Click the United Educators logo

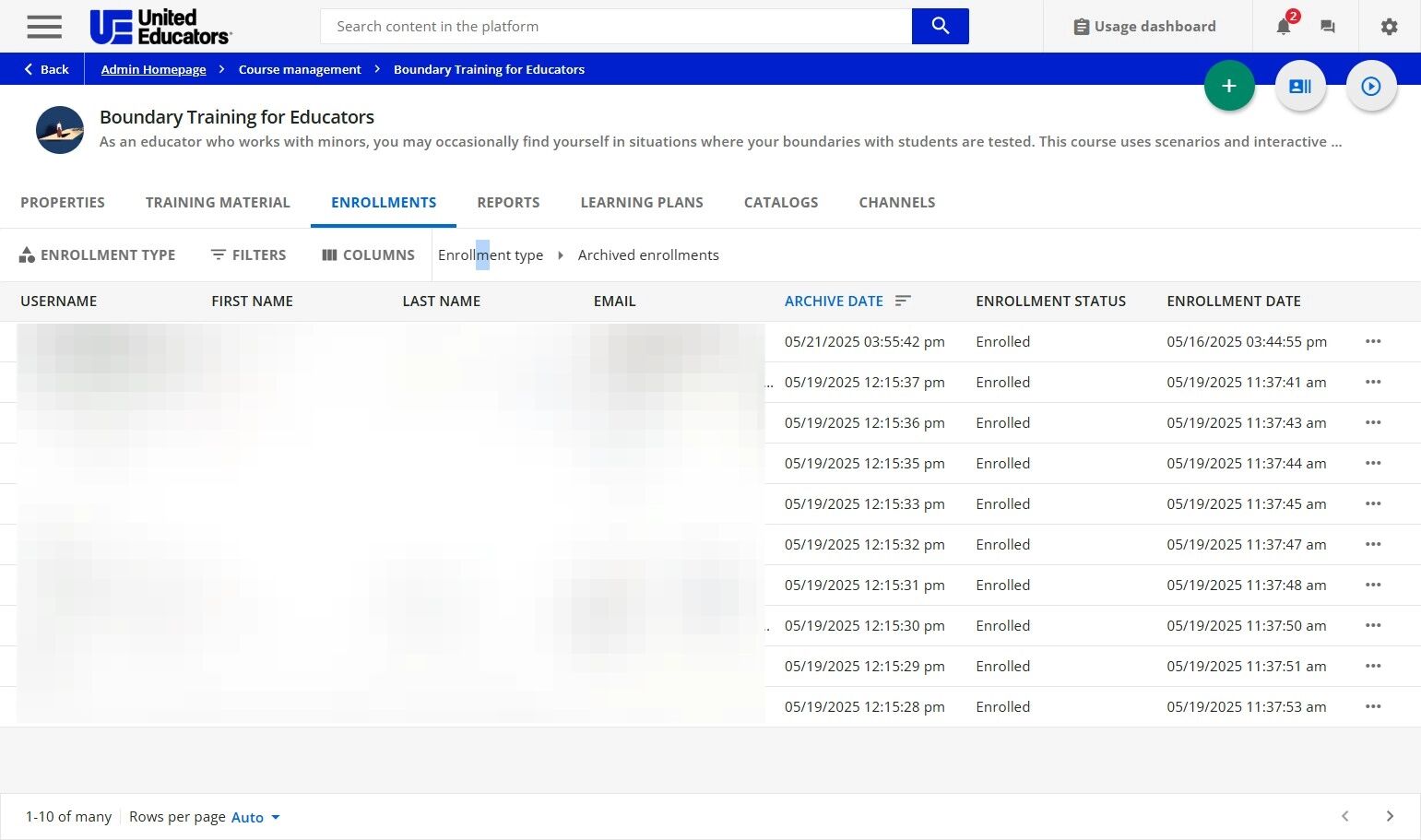tap(160, 27)
